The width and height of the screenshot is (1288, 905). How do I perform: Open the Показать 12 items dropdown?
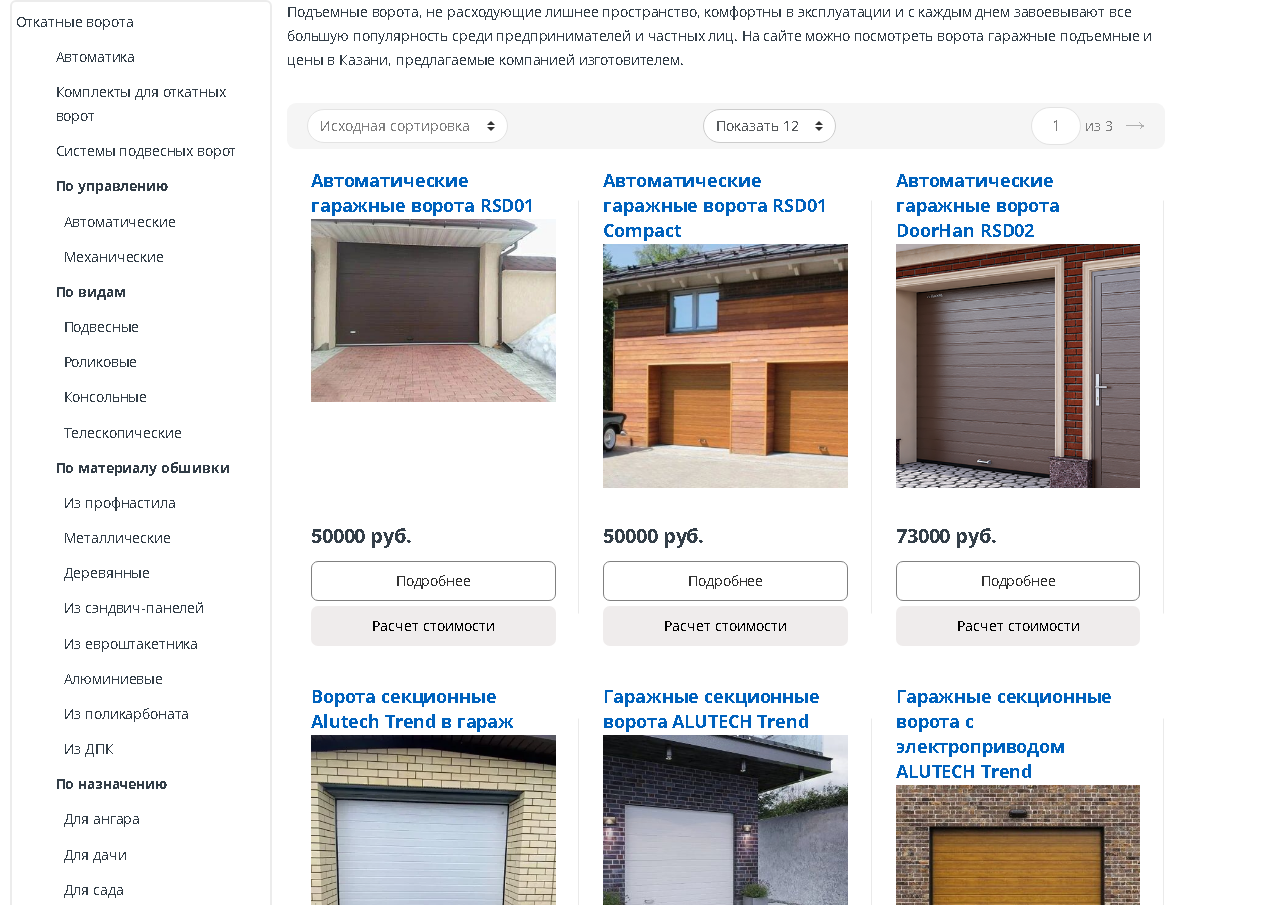[x=769, y=126]
